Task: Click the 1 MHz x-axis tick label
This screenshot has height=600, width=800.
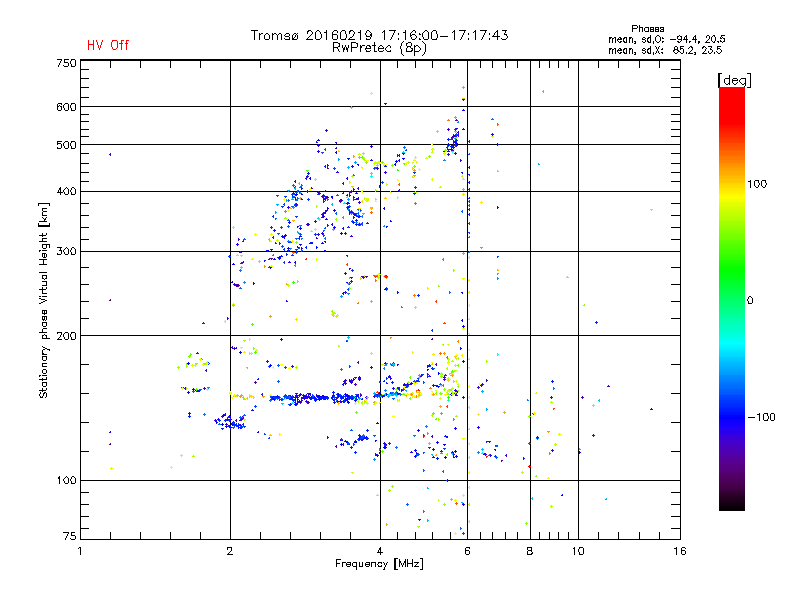Action: pos(80,552)
